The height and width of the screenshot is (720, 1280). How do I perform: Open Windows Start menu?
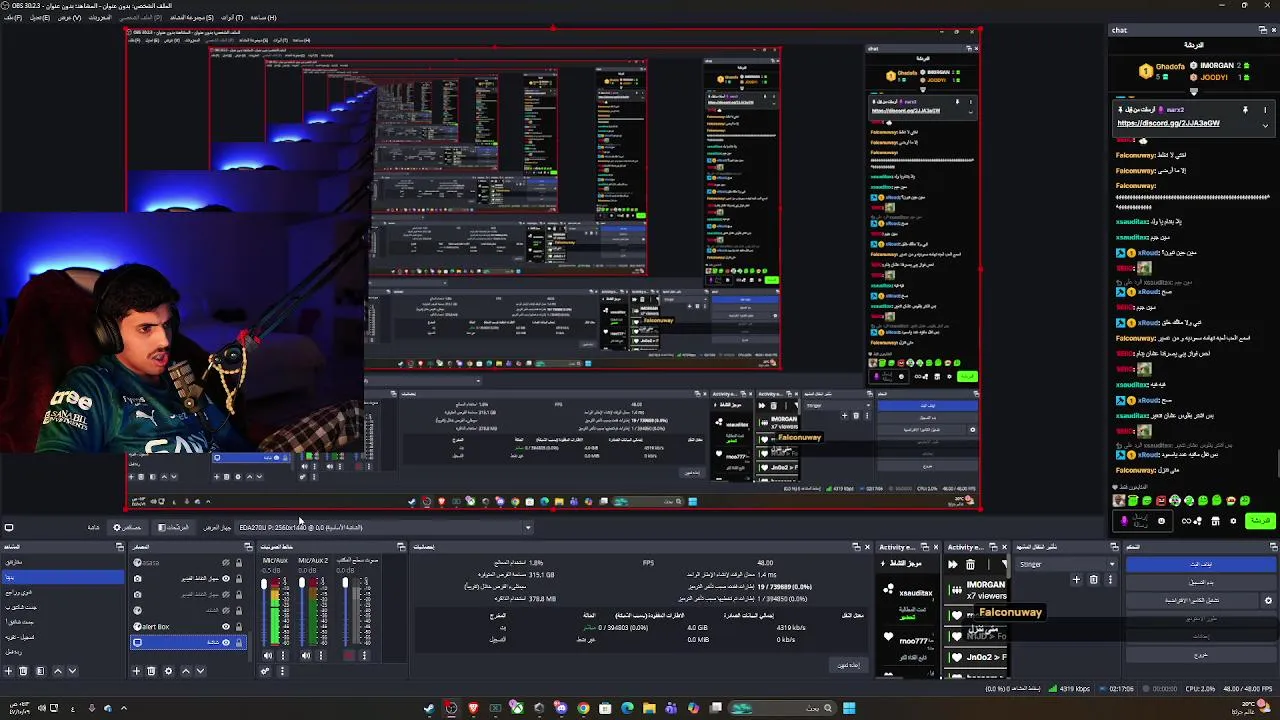[849, 708]
